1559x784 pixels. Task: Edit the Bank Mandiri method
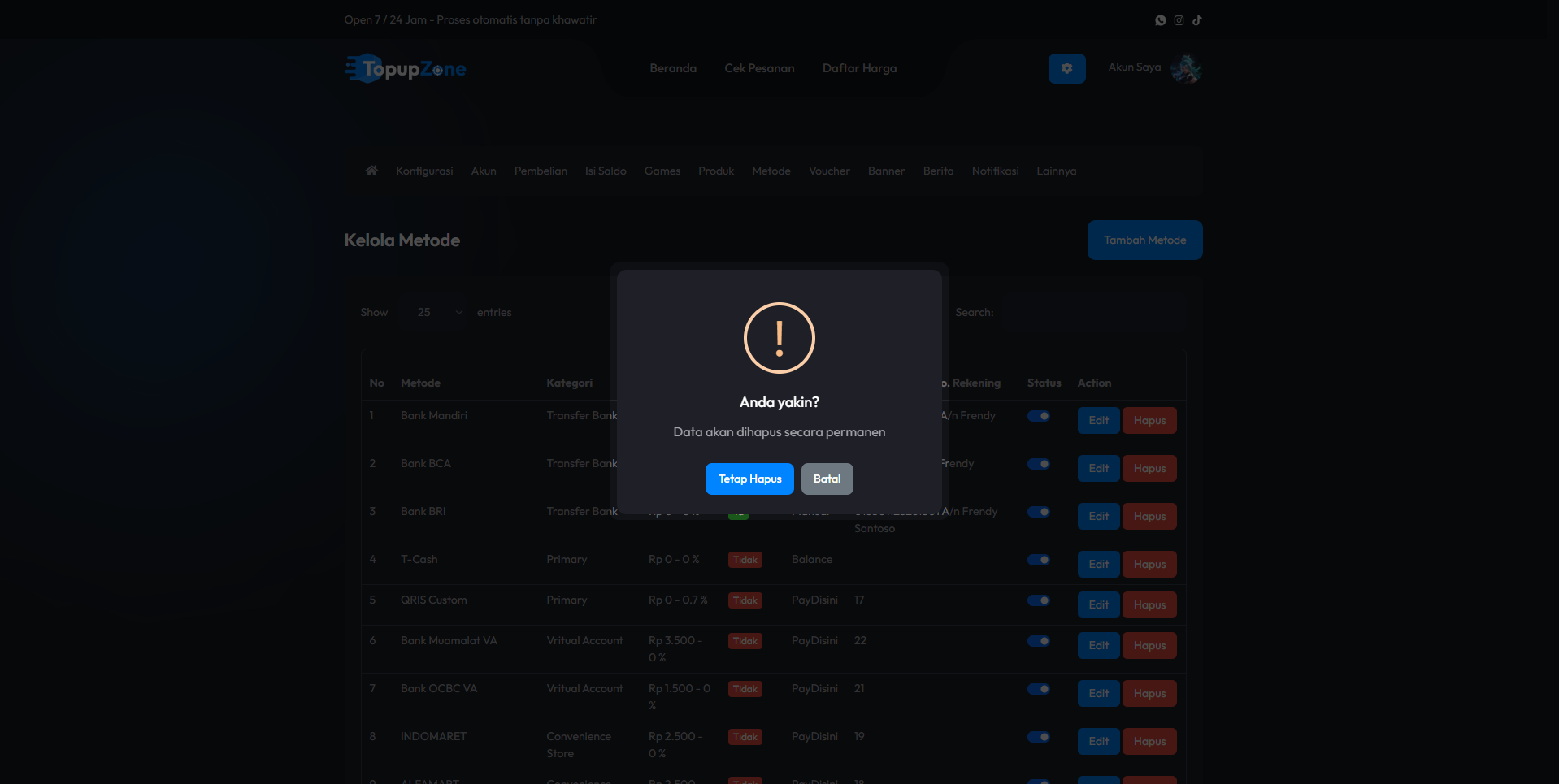(1098, 420)
